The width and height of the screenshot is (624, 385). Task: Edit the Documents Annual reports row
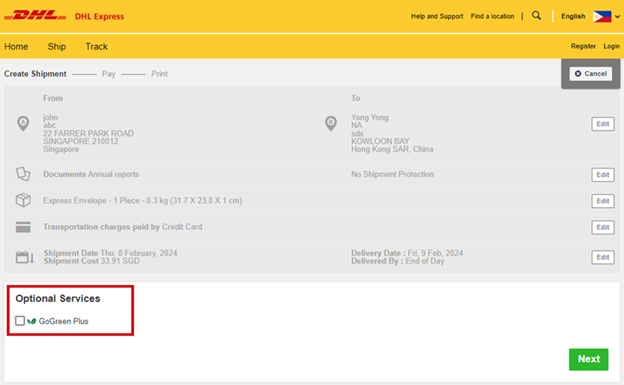point(603,174)
